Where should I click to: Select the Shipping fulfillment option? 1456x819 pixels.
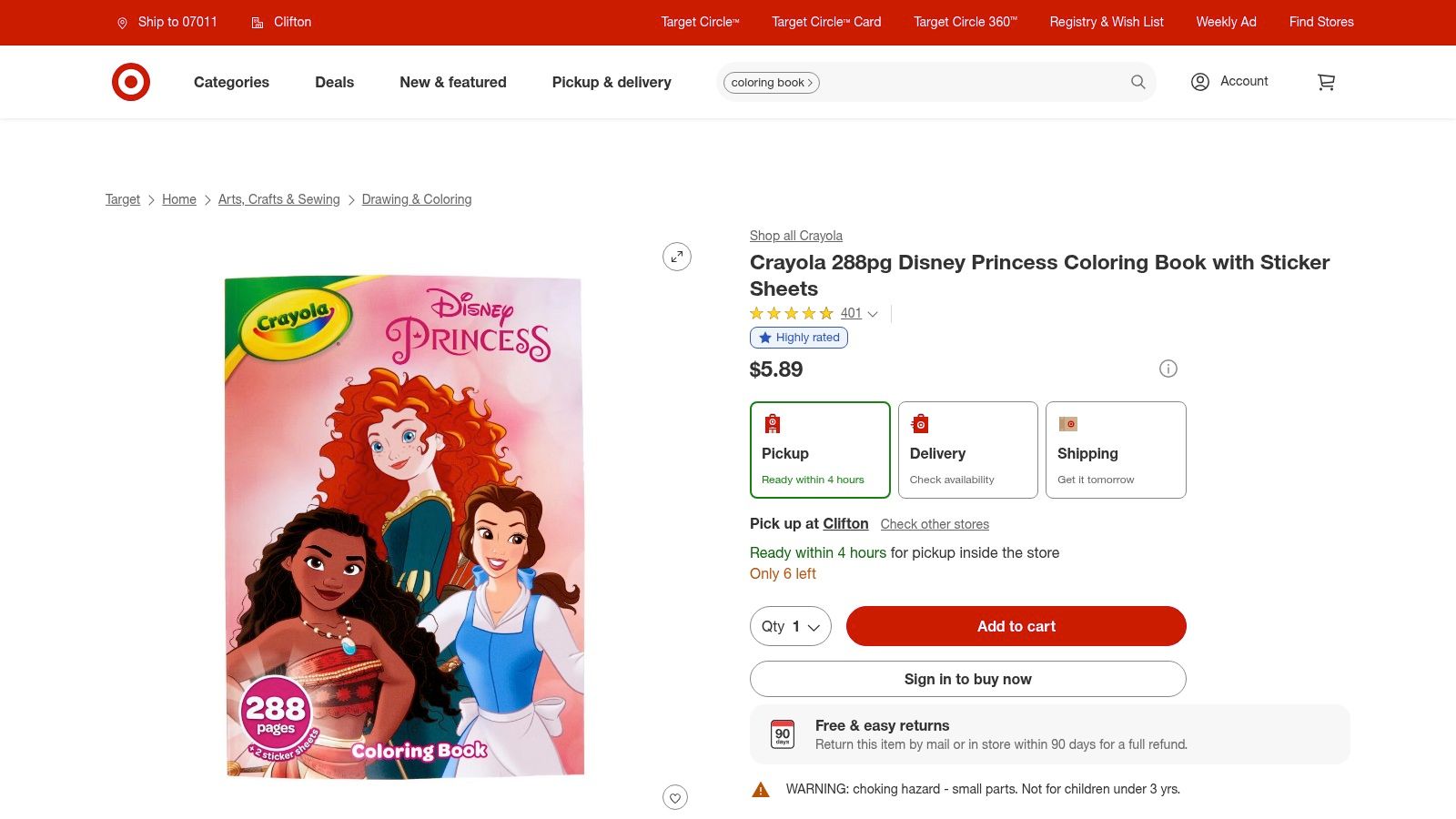pyautogui.click(x=1116, y=450)
